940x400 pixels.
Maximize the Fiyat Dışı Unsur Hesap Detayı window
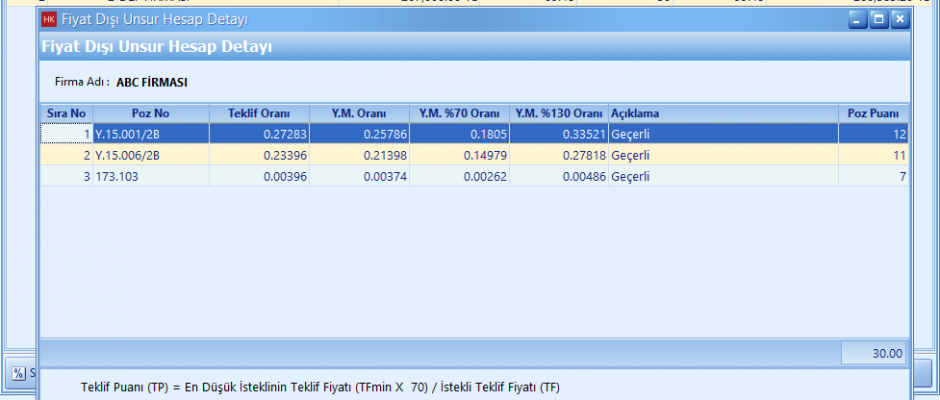click(x=879, y=19)
